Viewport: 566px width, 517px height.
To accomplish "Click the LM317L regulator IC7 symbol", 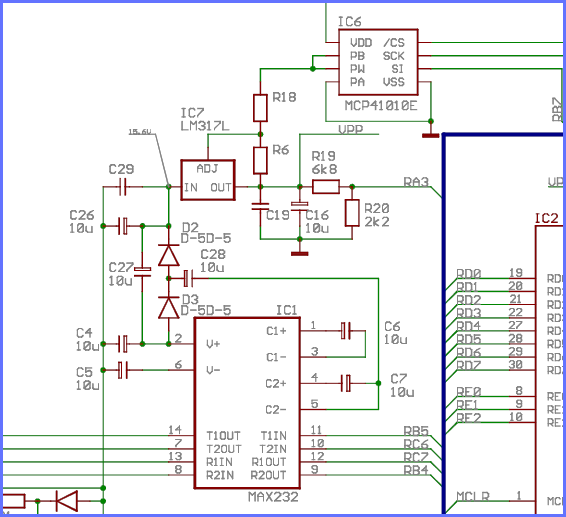I will click(x=208, y=180).
